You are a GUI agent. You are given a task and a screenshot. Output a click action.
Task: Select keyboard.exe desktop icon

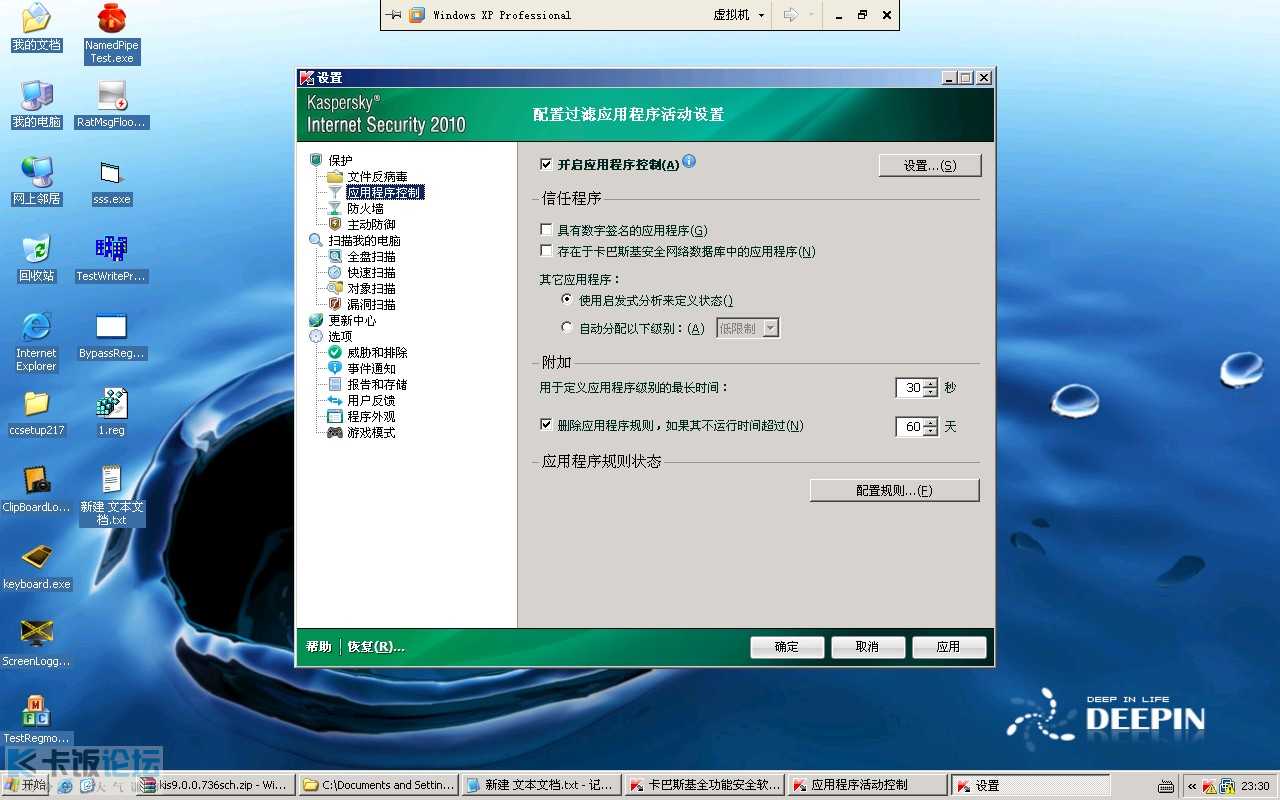click(36, 567)
